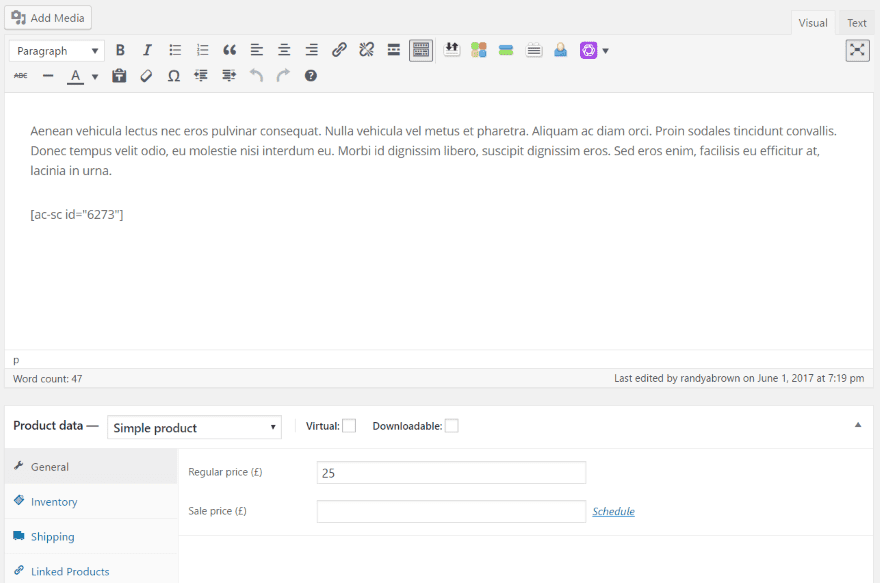Click the Add Media button
This screenshot has height=583, width=880.
click(48, 18)
